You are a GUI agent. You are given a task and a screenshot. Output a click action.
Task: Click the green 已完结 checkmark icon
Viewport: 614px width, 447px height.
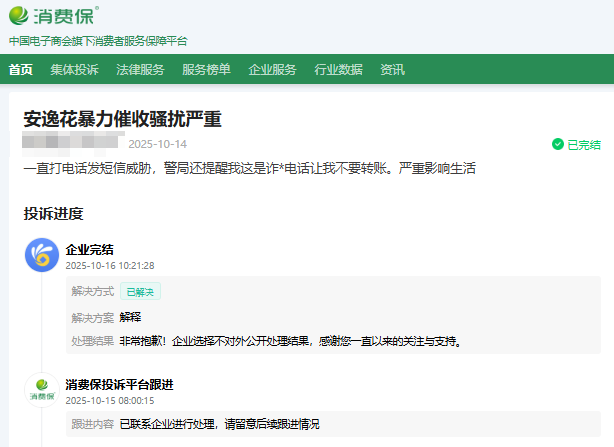coord(558,144)
